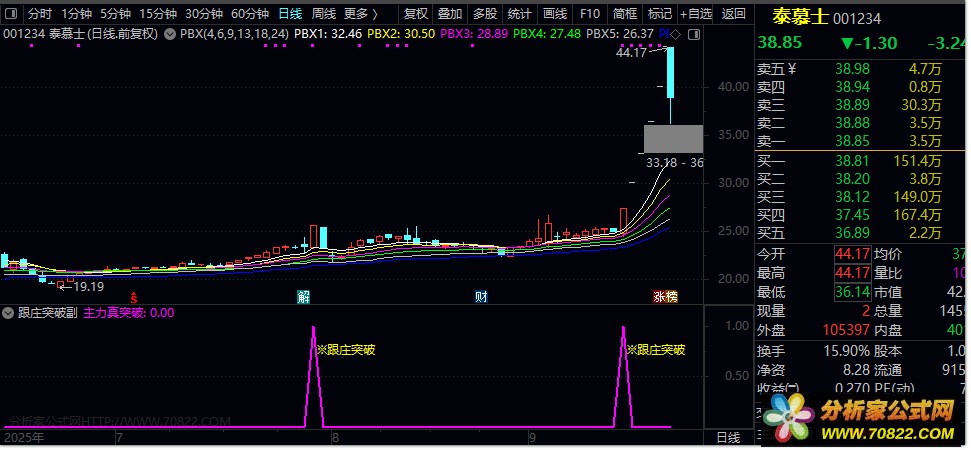
Task: Select the 买一 price 38.81
Action: (x=852, y=162)
